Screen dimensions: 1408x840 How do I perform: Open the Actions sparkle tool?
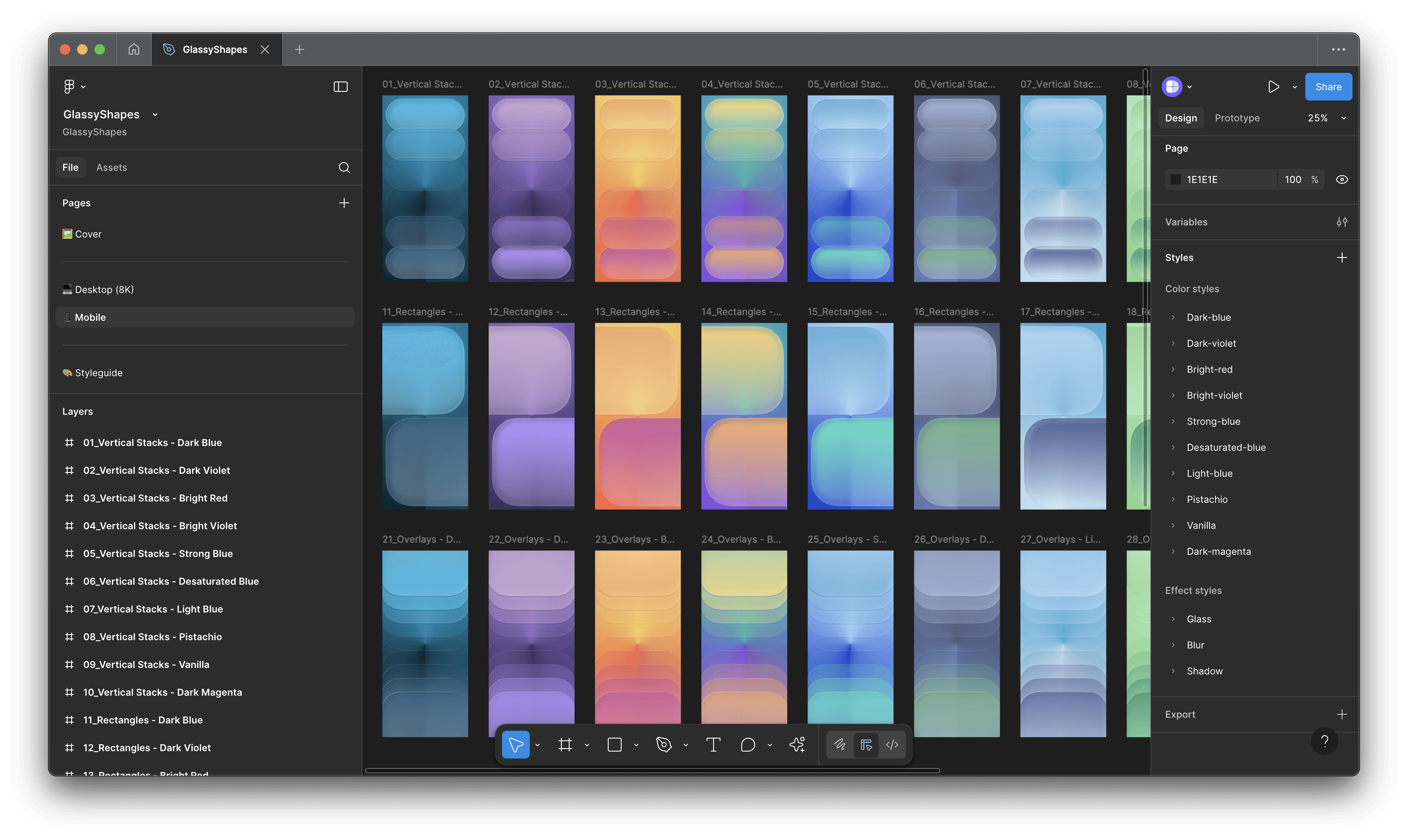click(797, 744)
